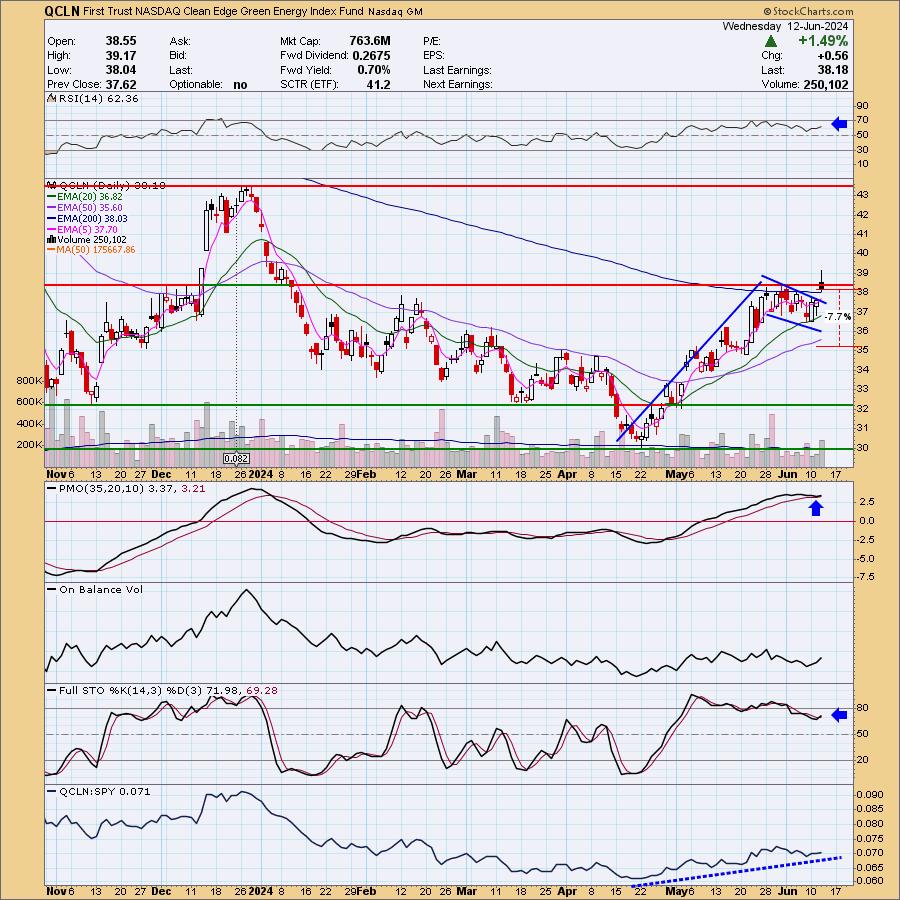Click the date 'Wednesday 12-Jun-2024'
900x900 pixels.
pyautogui.click(x=785, y=26)
